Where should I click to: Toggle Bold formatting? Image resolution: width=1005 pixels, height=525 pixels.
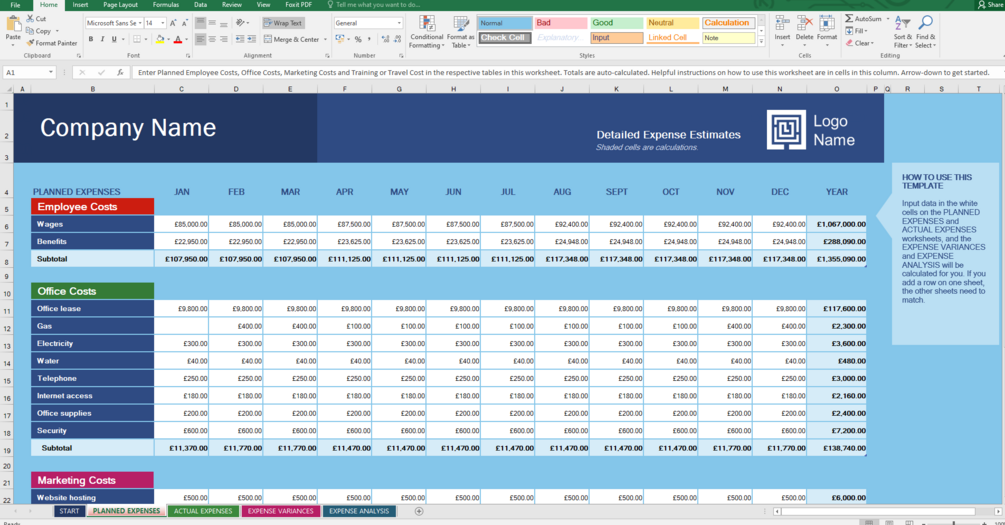click(x=90, y=39)
